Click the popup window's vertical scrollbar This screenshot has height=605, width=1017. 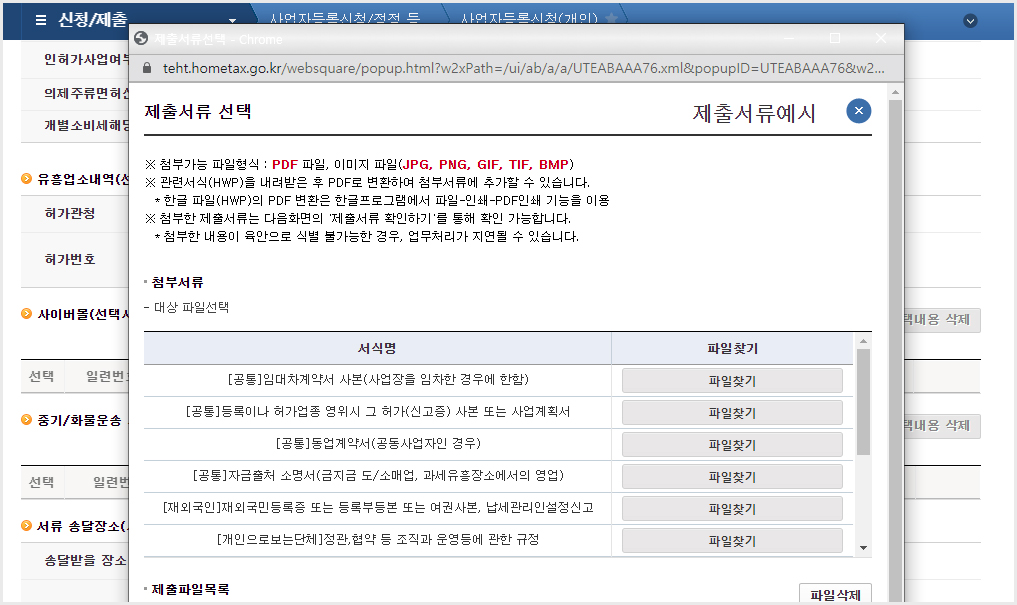895,350
